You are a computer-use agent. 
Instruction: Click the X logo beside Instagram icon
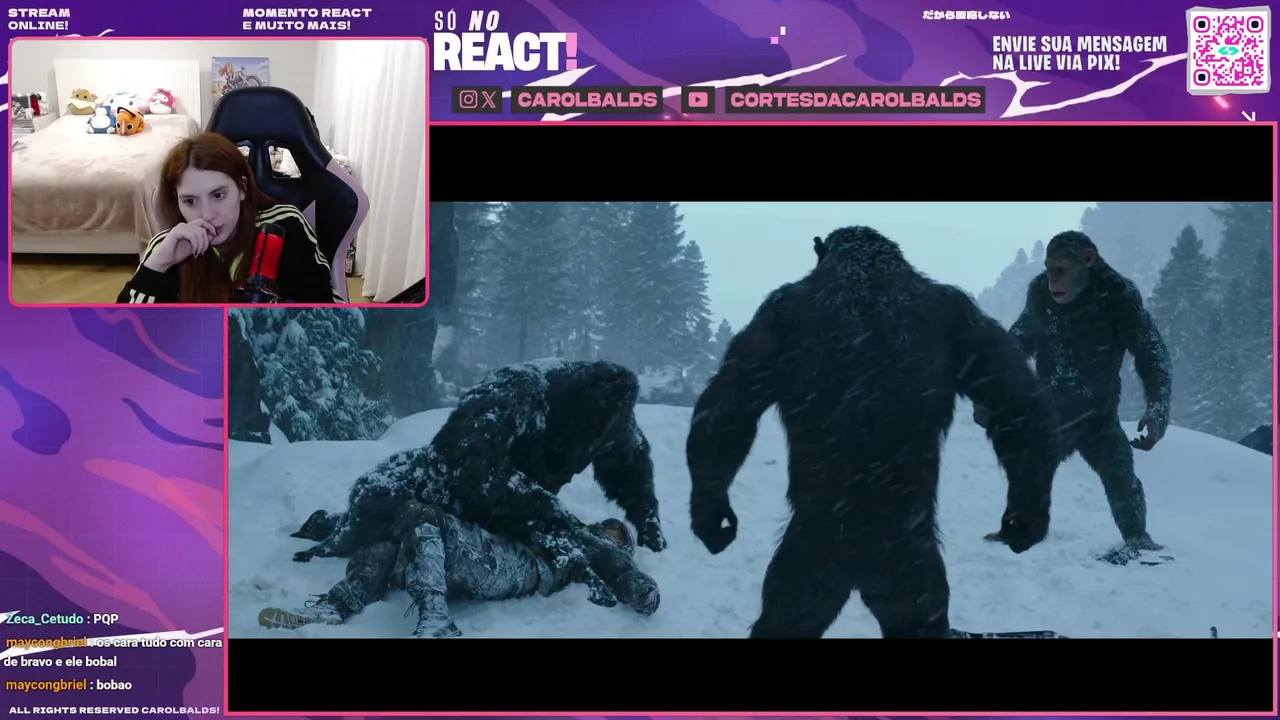point(489,99)
